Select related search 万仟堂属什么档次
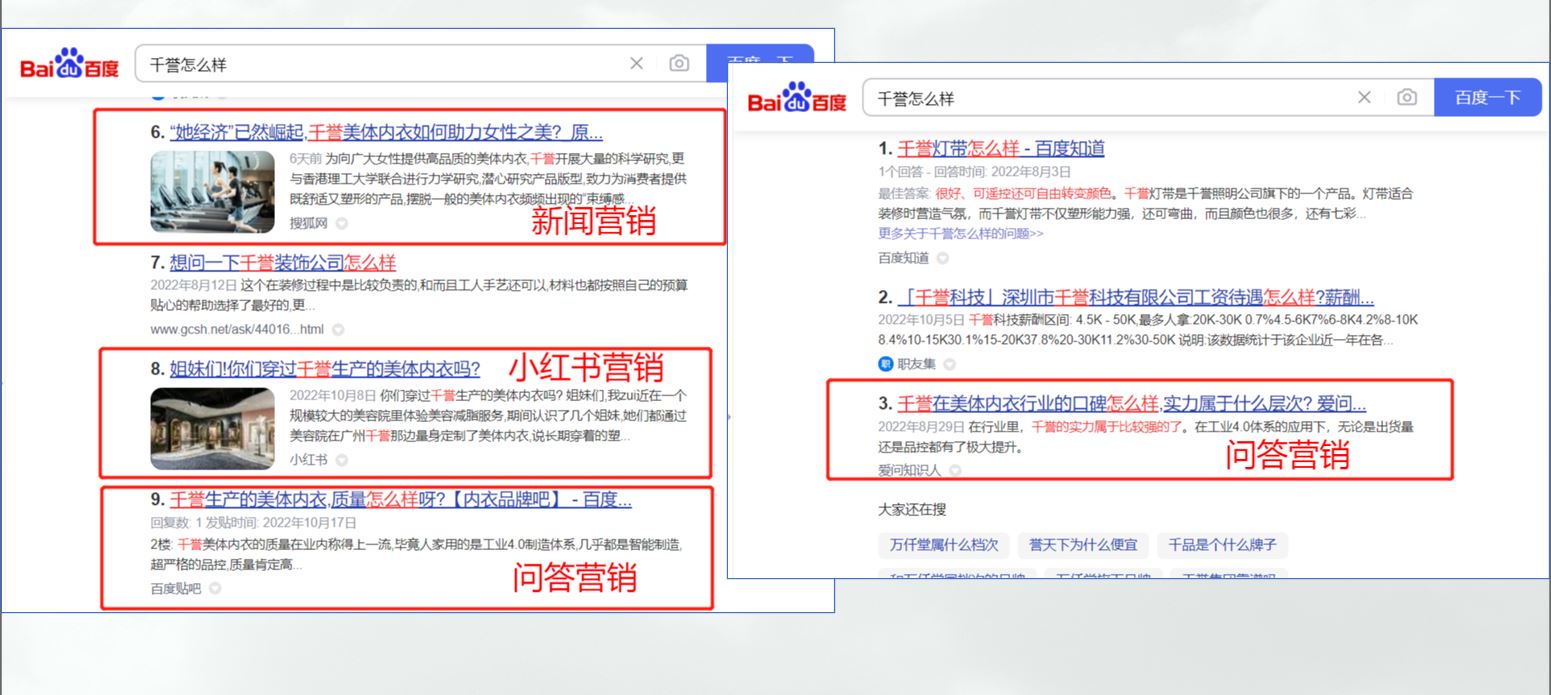 [943, 545]
